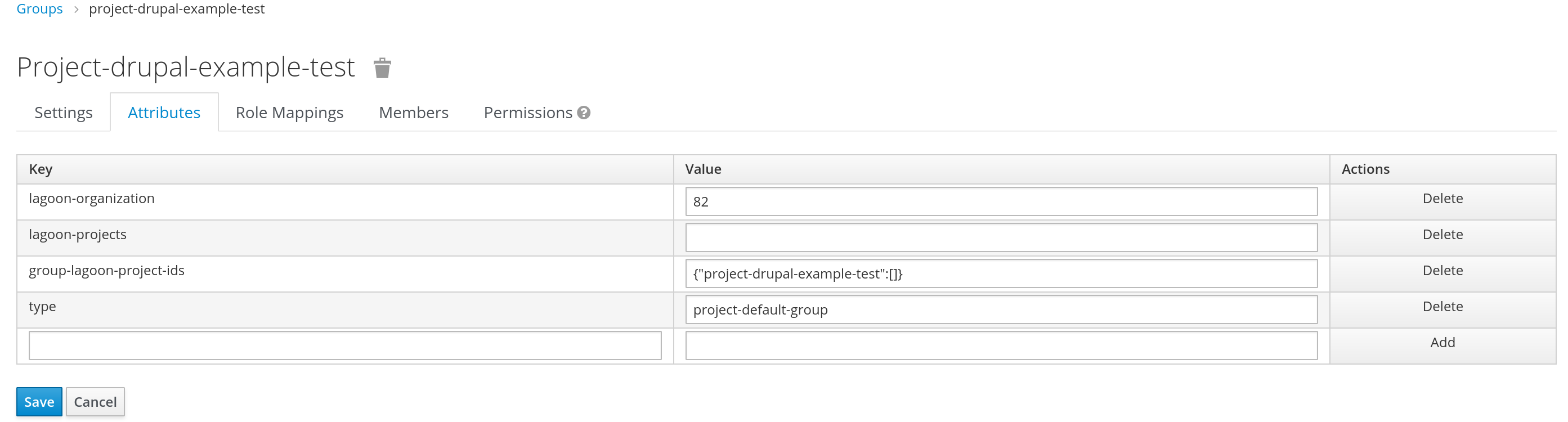1568x422 pixels.
Task: Click the trash icon to delete the group
Action: 383,68
